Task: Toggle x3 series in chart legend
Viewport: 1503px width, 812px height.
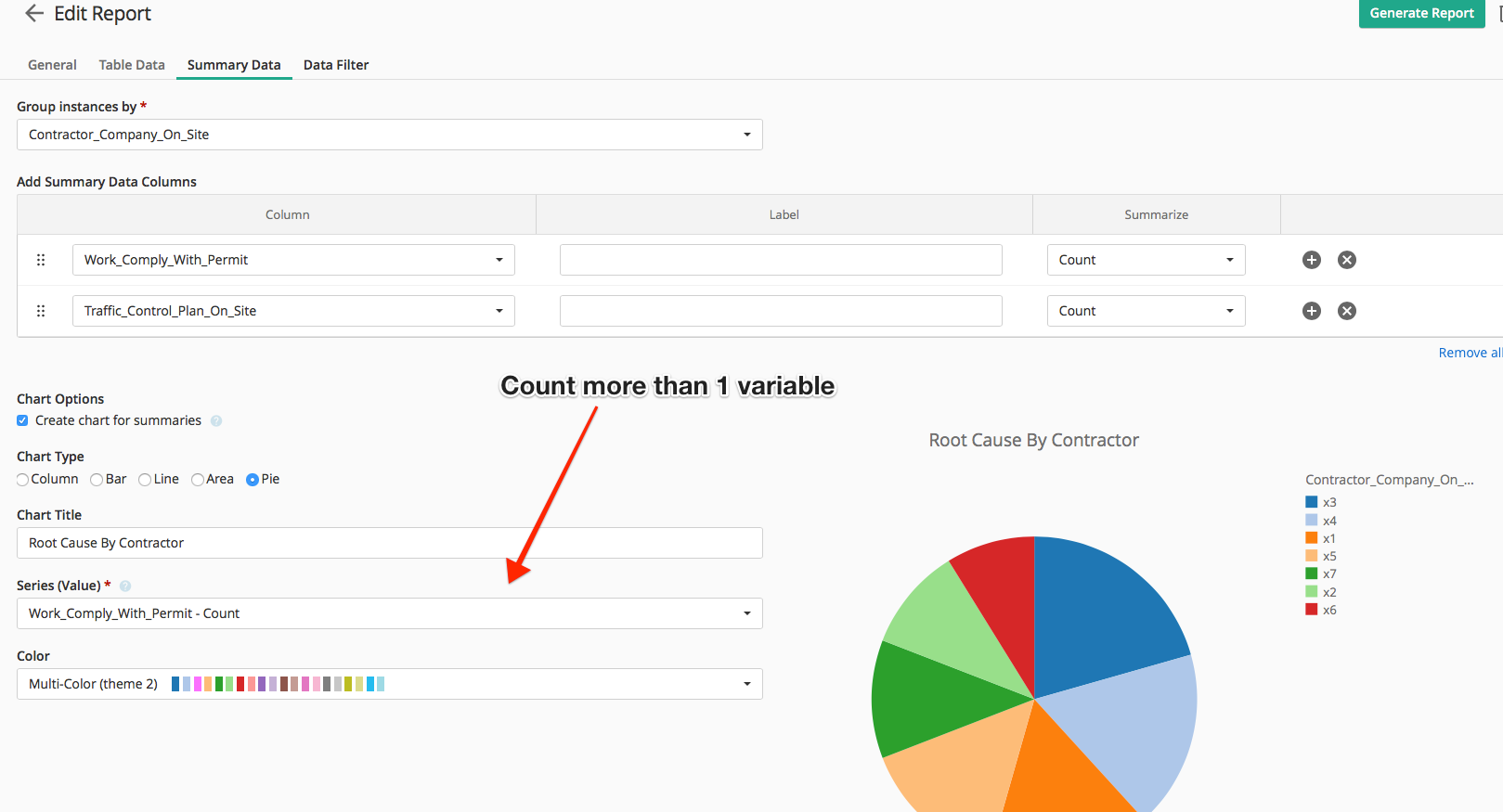Action: 1320,502
